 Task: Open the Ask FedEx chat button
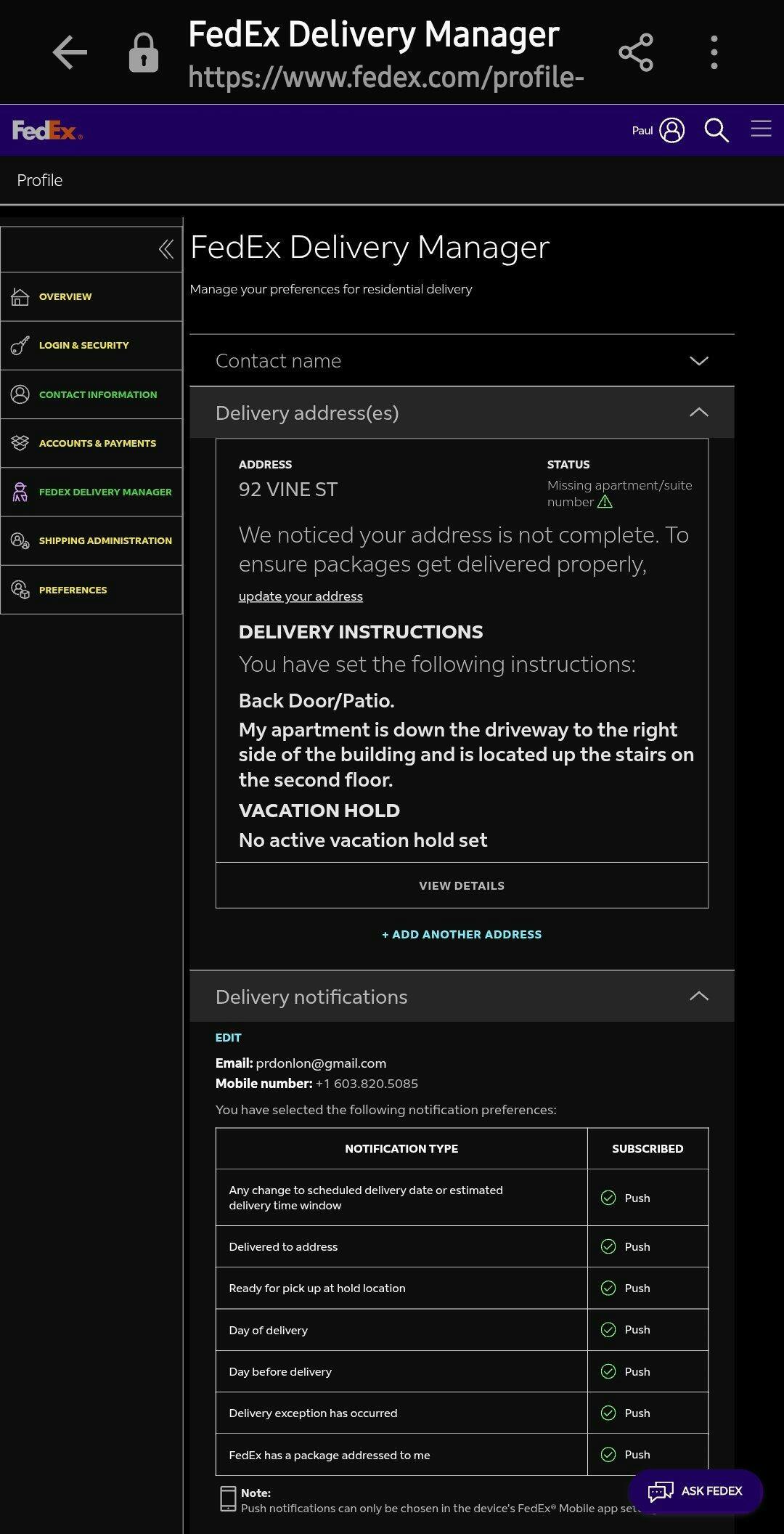(x=695, y=1491)
